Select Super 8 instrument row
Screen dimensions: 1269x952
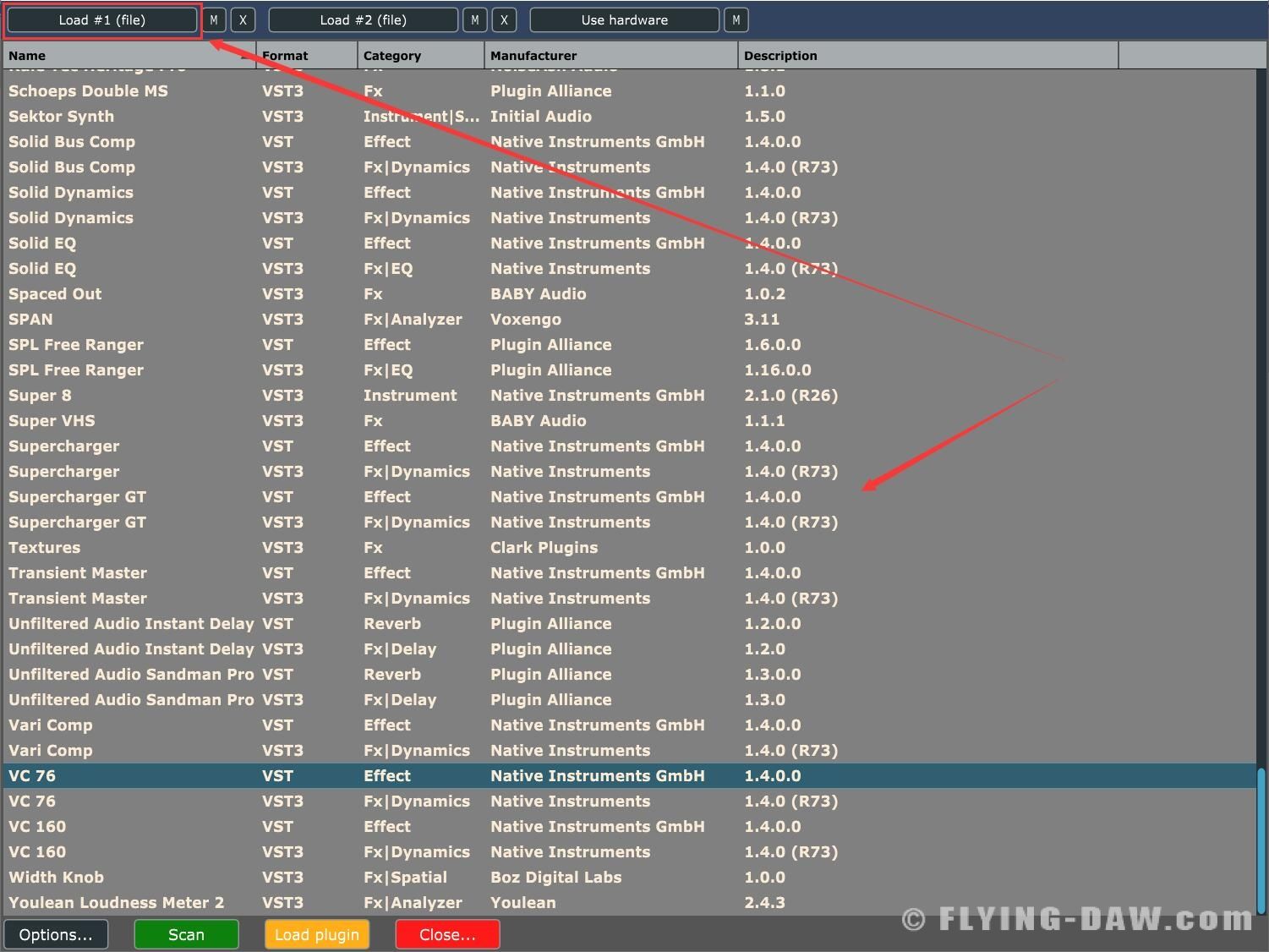(629, 396)
